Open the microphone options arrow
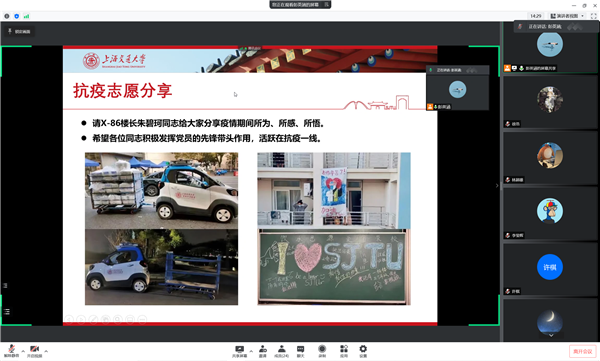Screen dimensions: 600x361 (x=23, y=351)
